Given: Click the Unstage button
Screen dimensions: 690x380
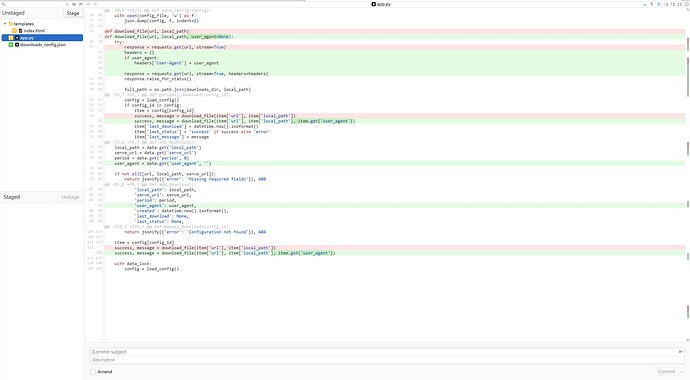Looking at the screenshot, I should click(70, 197).
